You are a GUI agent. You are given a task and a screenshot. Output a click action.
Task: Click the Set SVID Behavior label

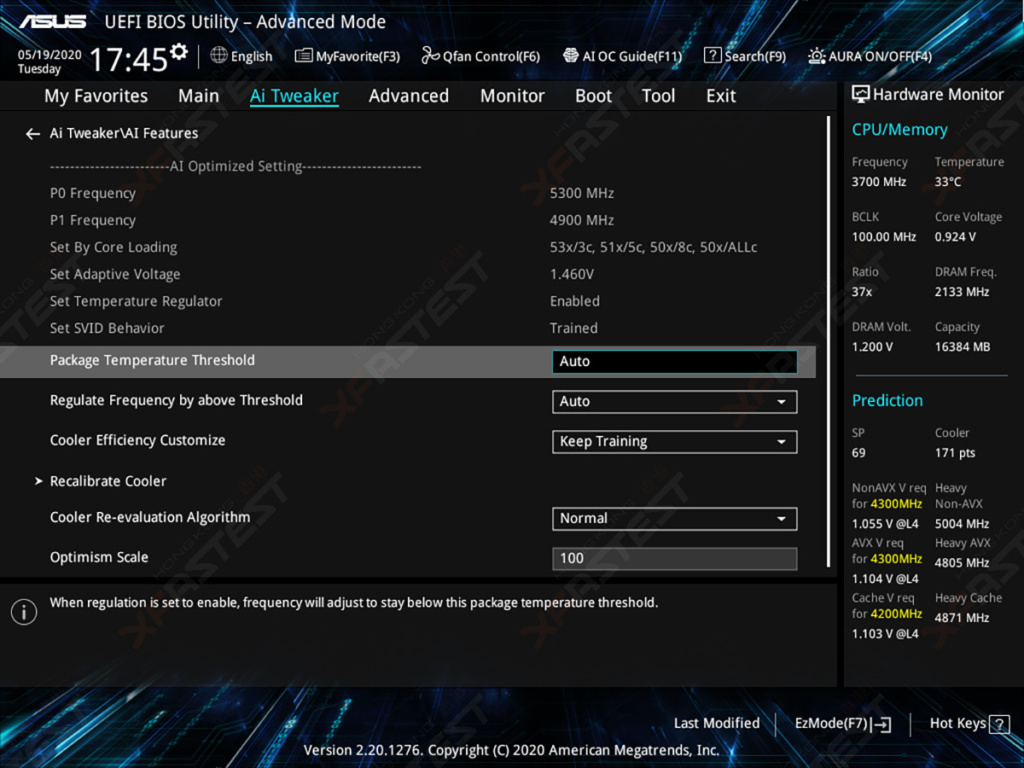107,328
